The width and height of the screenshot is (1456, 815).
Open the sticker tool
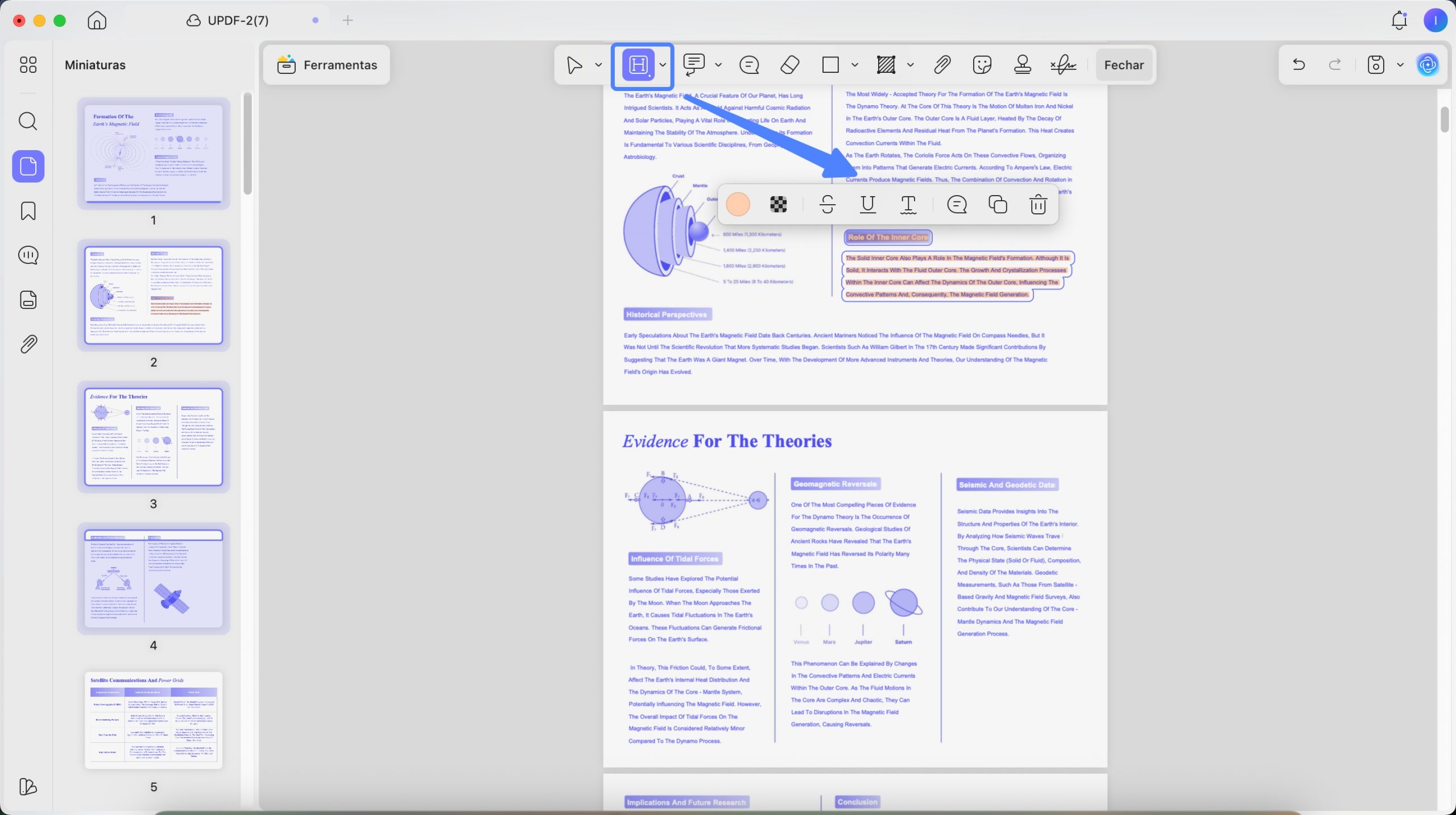click(x=982, y=65)
